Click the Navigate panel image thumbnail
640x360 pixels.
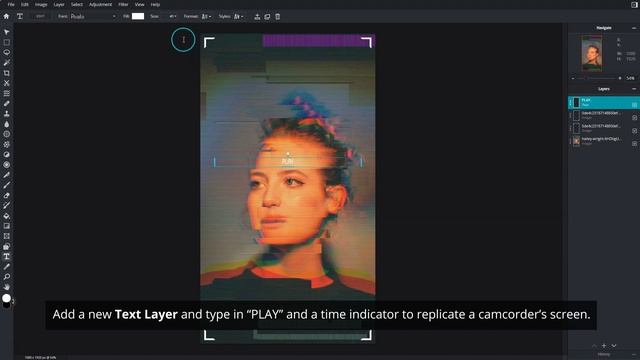click(592, 53)
